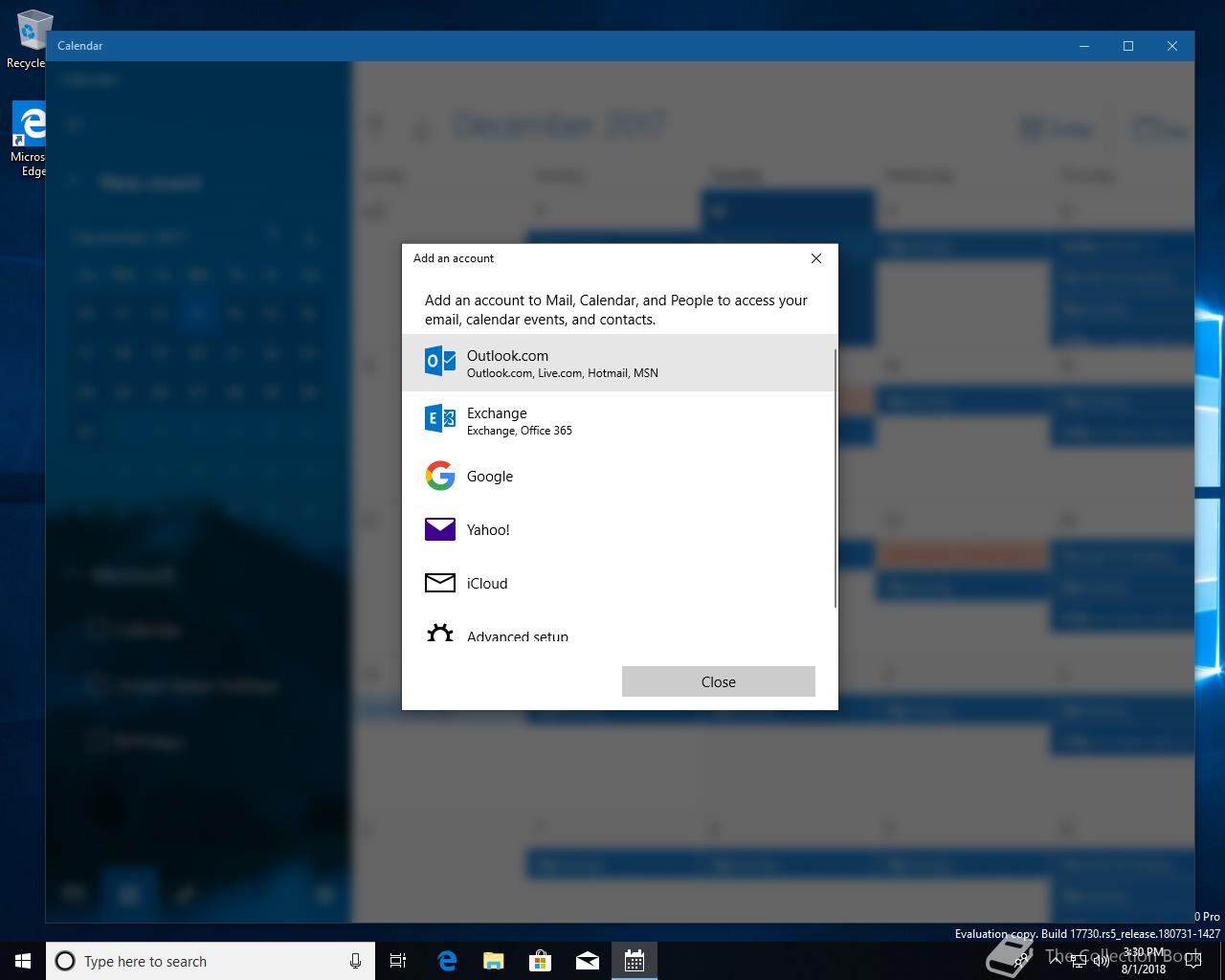The image size is (1225, 980).
Task: Click the account list scrollbar in the dialog
Action: 835,479
